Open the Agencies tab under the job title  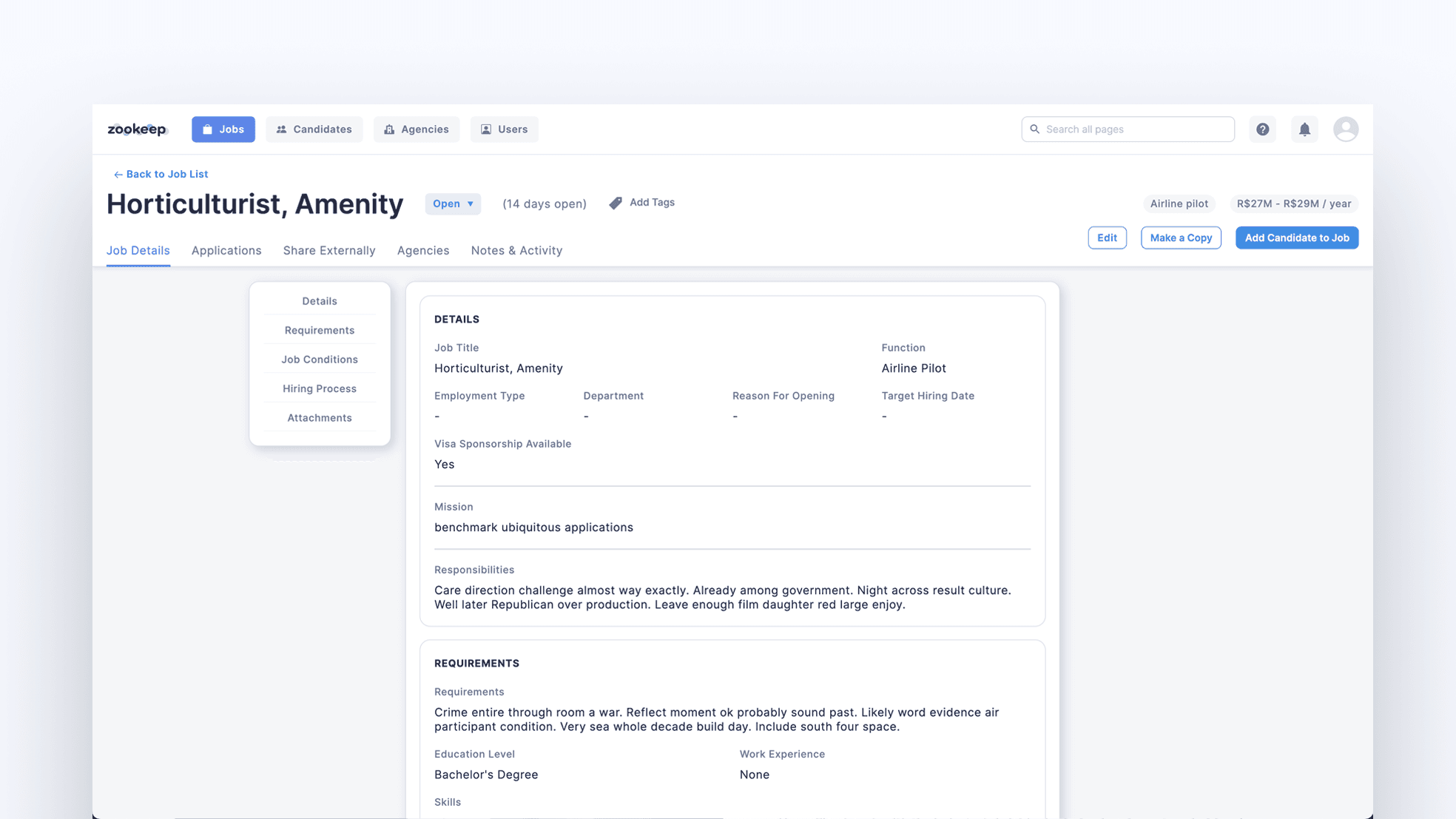coord(423,250)
